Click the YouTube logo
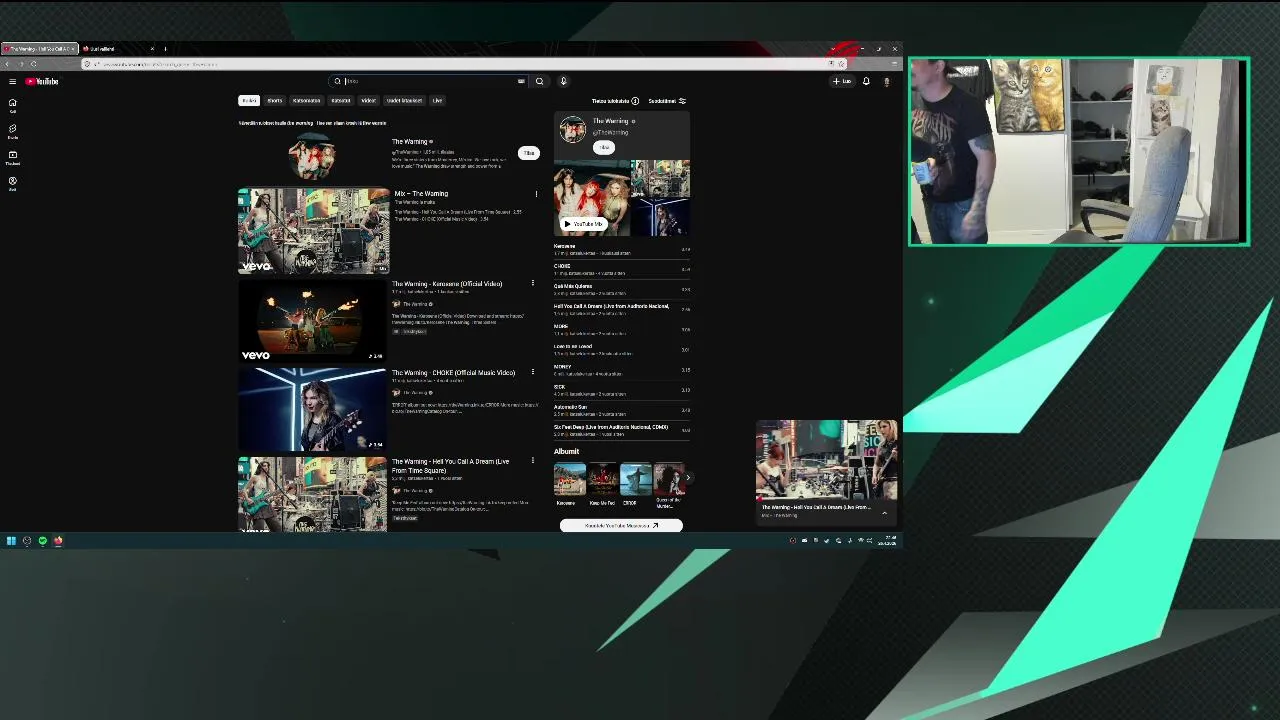The height and width of the screenshot is (720, 1280). pyautogui.click(x=42, y=81)
